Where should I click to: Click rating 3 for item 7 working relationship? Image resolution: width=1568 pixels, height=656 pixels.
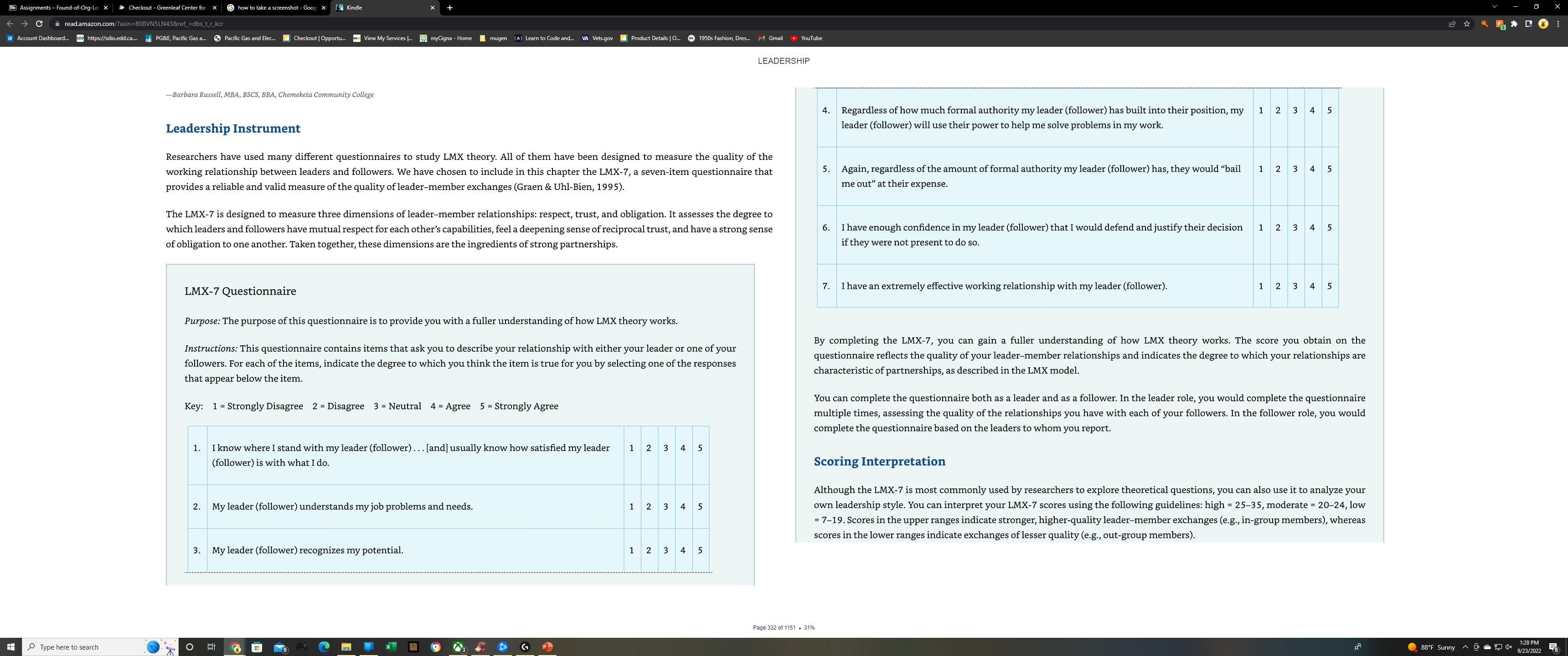coord(1295,286)
